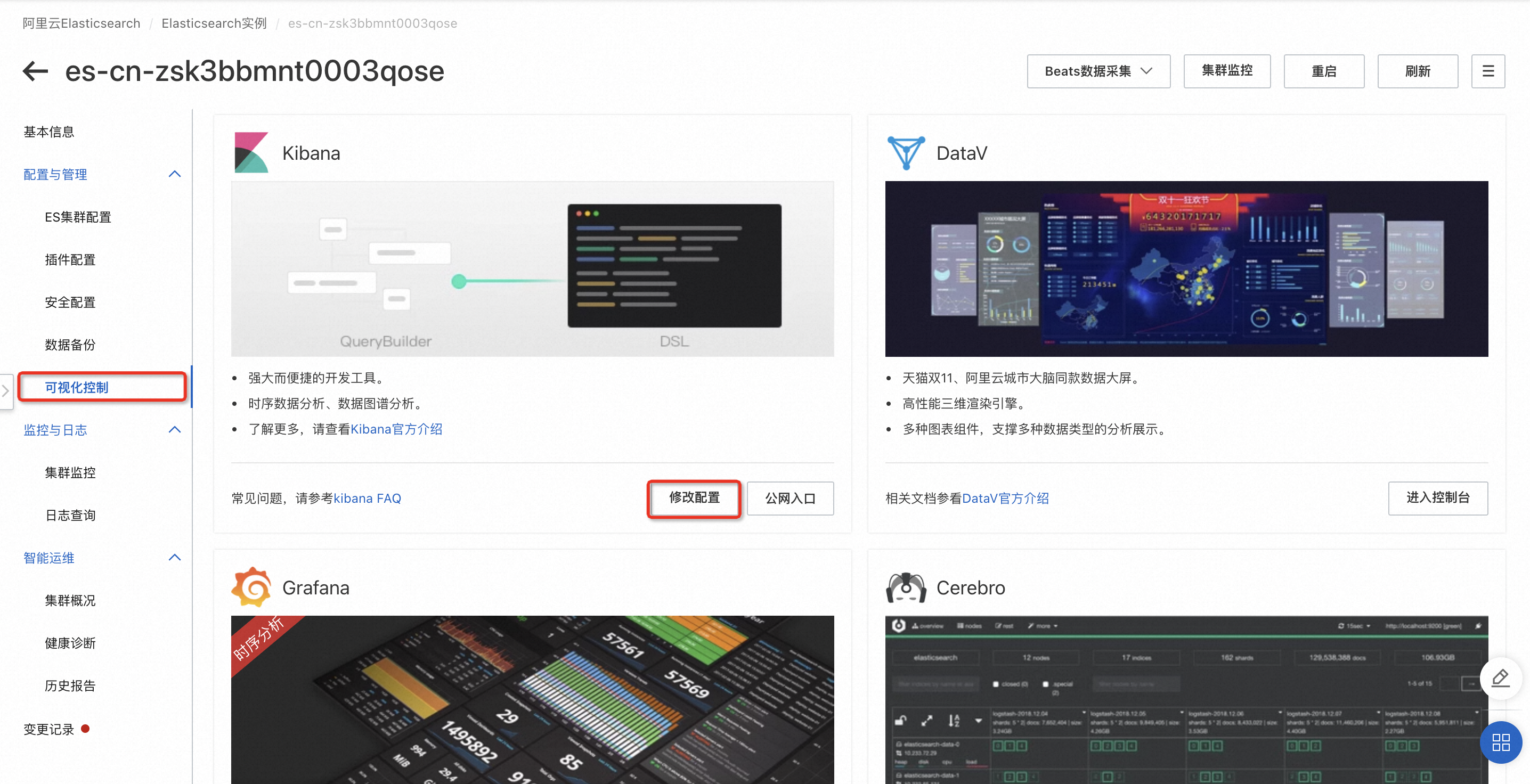Click the 集群监控 header button
Image resolution: width=1530 pixels, height=784 pixels.
point(1226,71)
